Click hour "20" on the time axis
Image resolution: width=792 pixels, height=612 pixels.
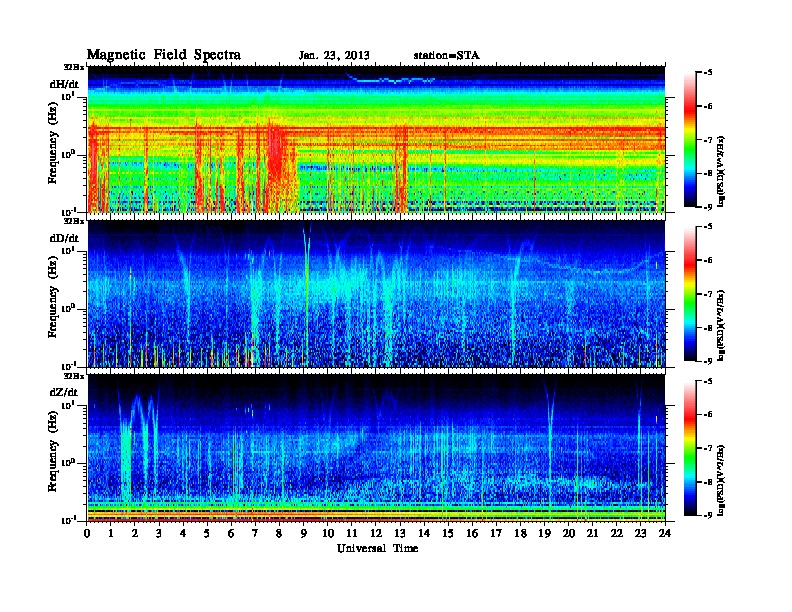569,533
